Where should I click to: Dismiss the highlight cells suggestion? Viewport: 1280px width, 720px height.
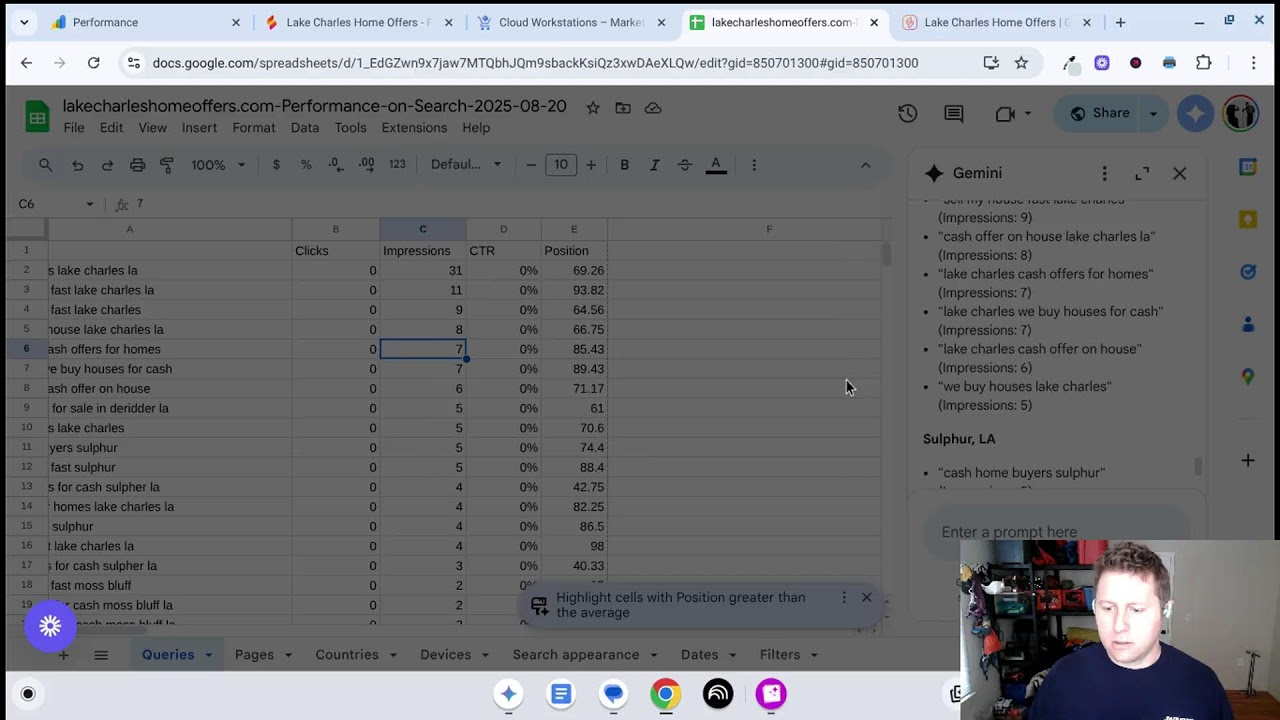[867, 597]
